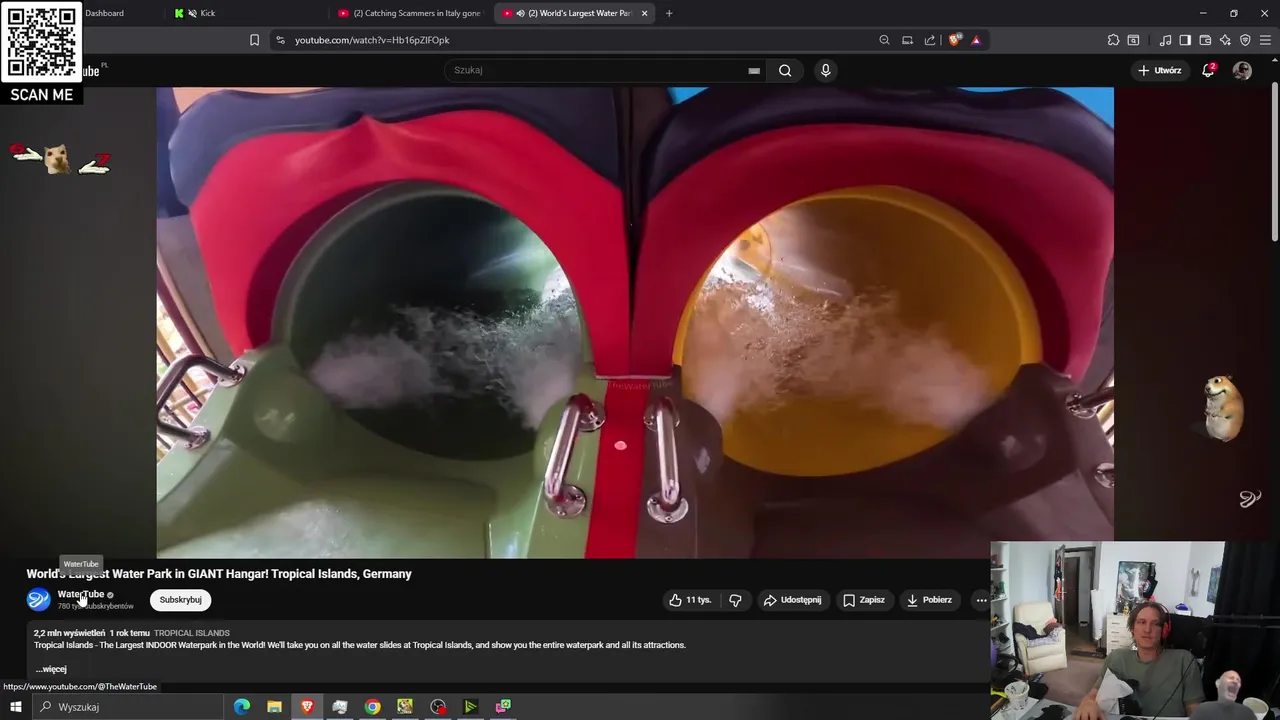The image size is (1280, 720).
Task: Like the video with thumbs-up 11 tys.
Action: coord(690,600)
